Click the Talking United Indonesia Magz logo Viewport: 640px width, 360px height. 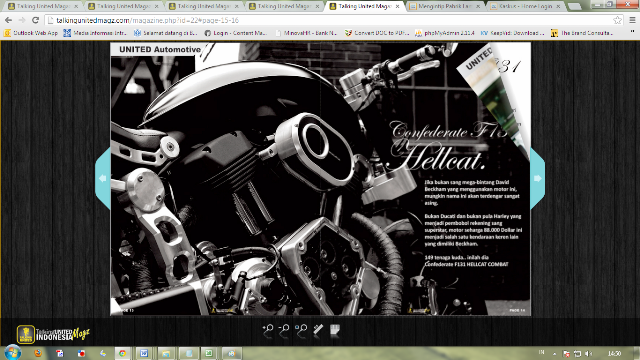[53, 334]
